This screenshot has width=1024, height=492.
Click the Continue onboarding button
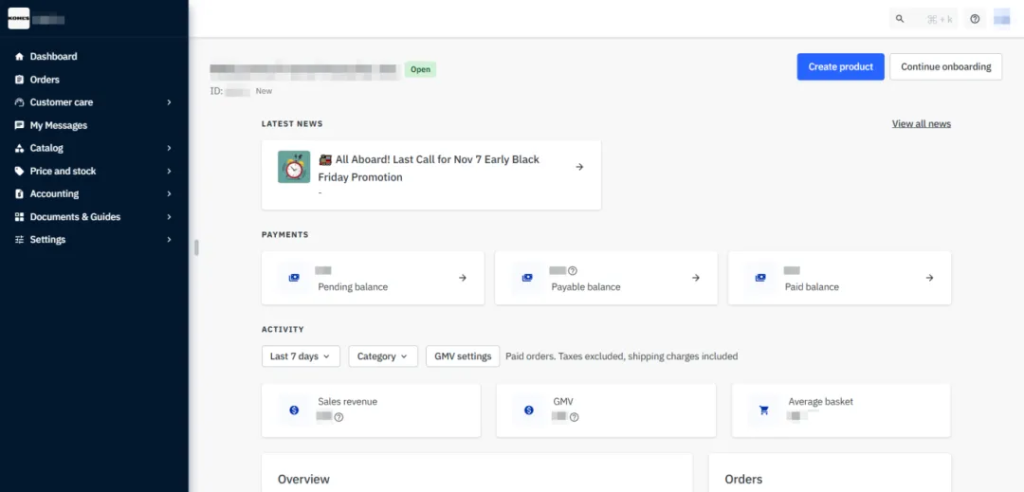pos(945,67)
